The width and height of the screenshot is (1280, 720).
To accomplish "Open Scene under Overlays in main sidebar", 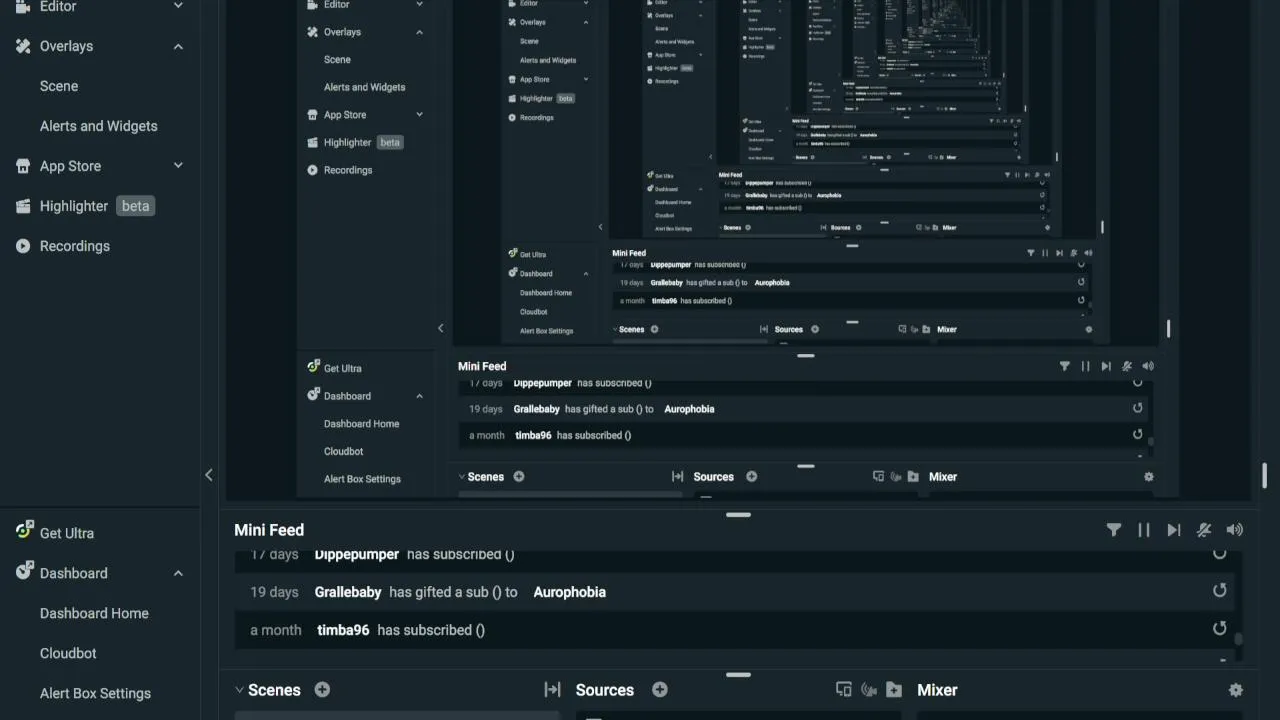I will pyautogui.click(x=59, y=86).
